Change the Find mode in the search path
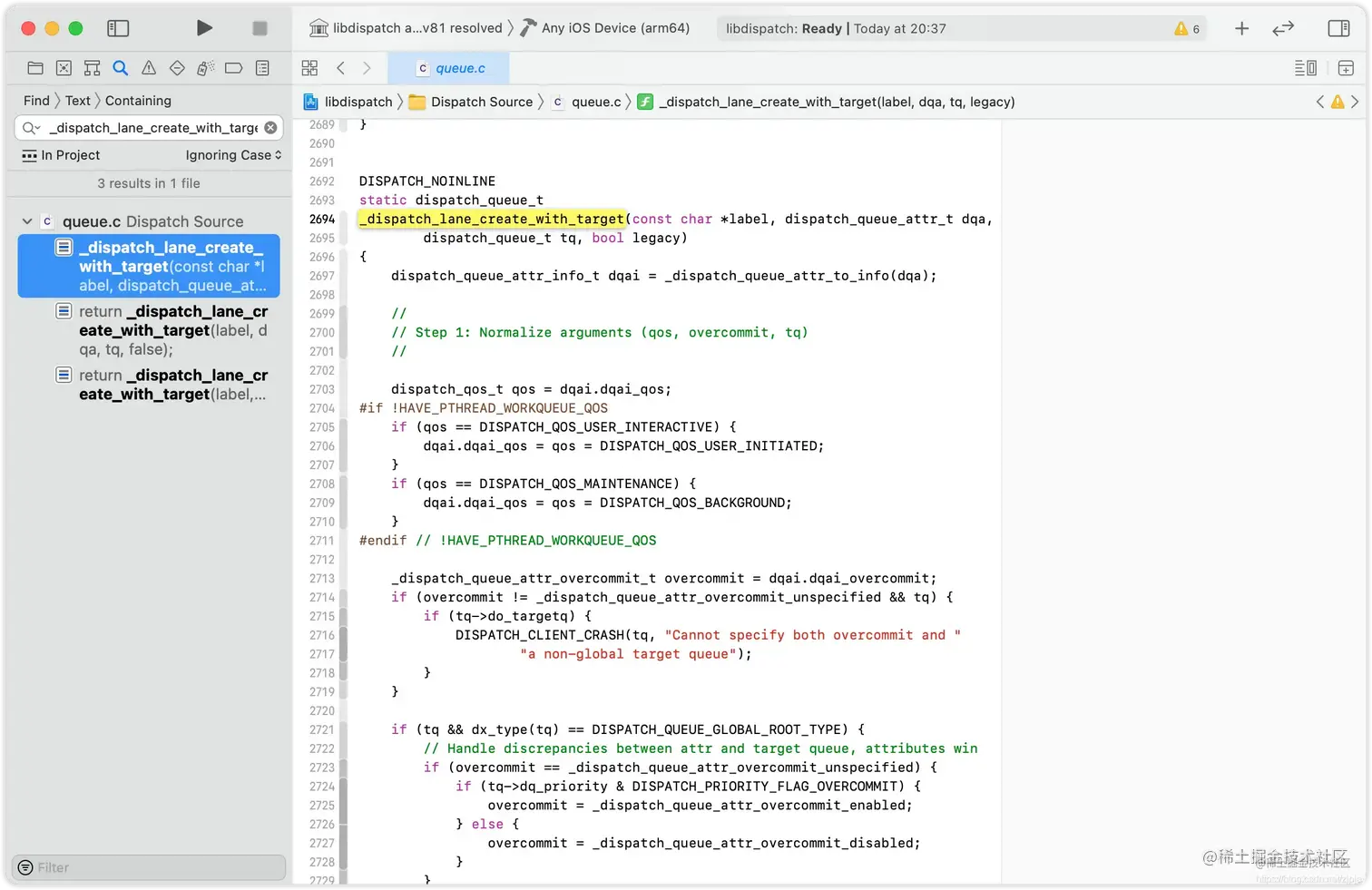 pos(36,101)
